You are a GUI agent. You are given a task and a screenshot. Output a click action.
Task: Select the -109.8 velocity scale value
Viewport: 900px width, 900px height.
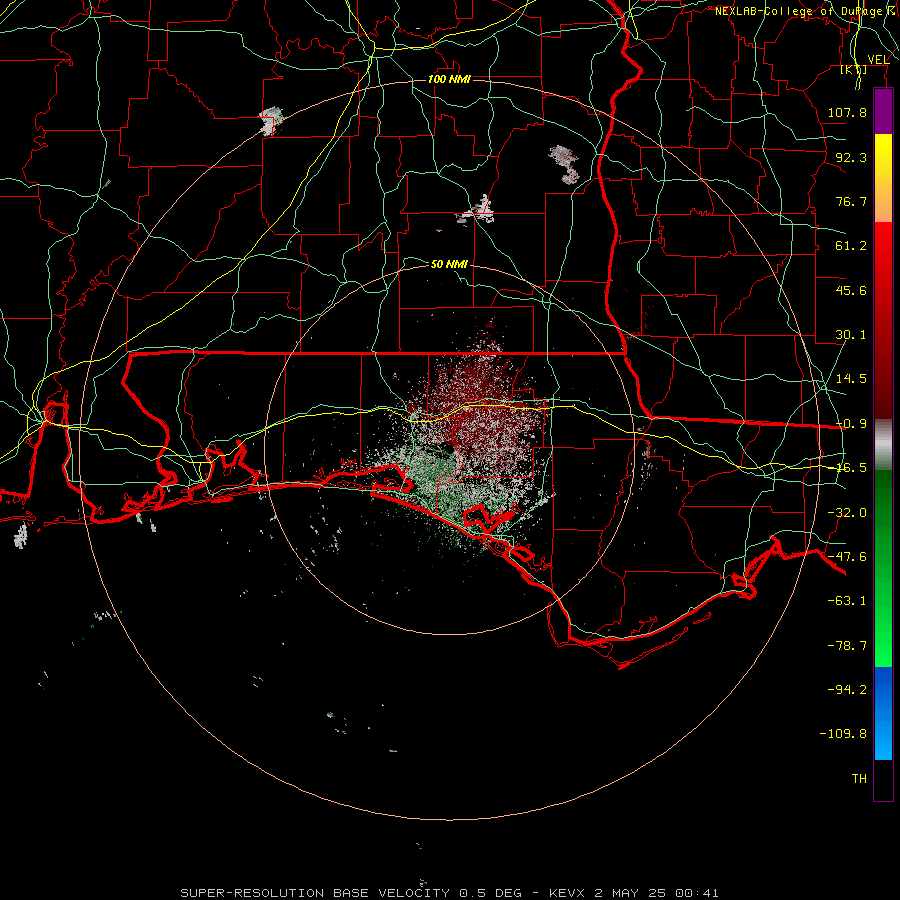843,734
